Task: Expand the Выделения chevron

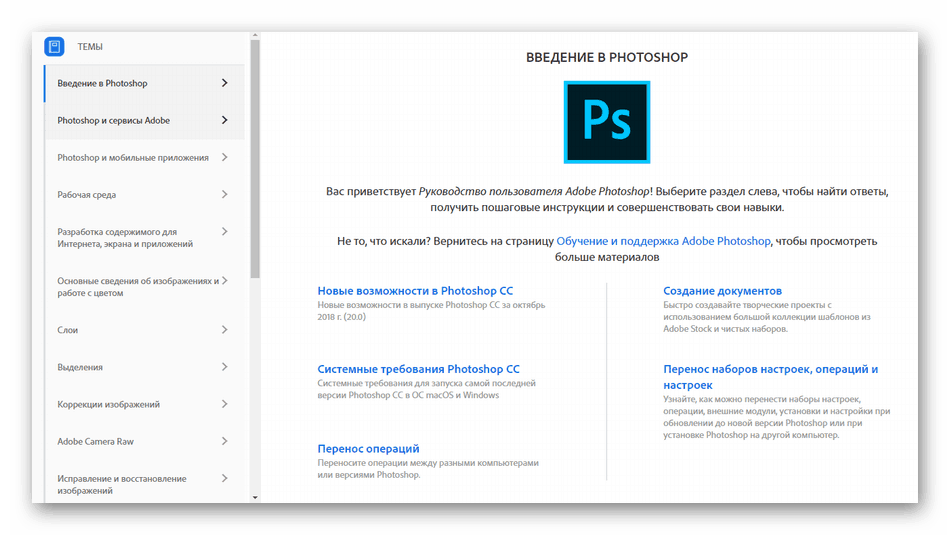Action: pos(224,367)
